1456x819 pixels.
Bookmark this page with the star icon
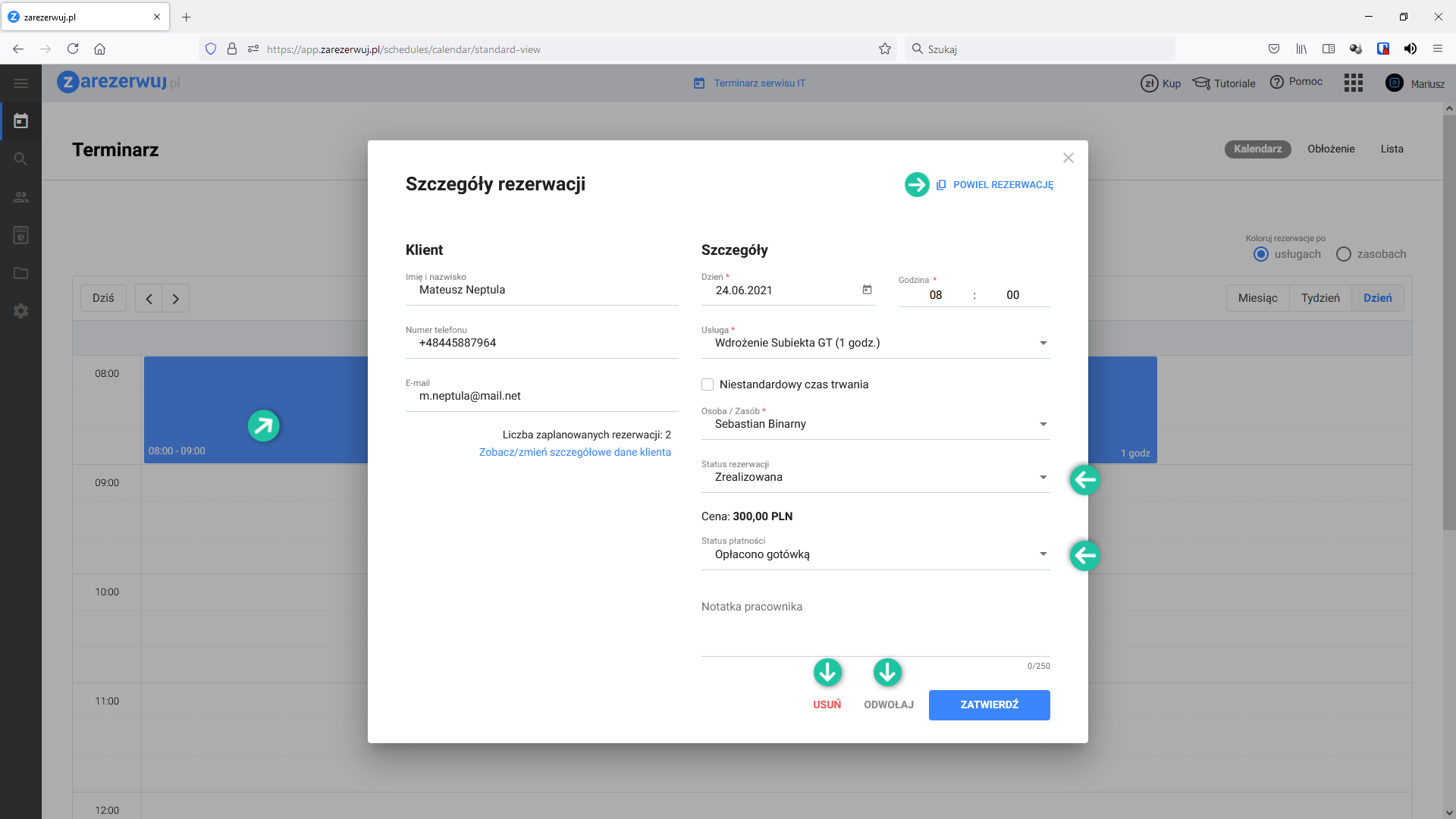pyautogui.click(x=885, y=49)
